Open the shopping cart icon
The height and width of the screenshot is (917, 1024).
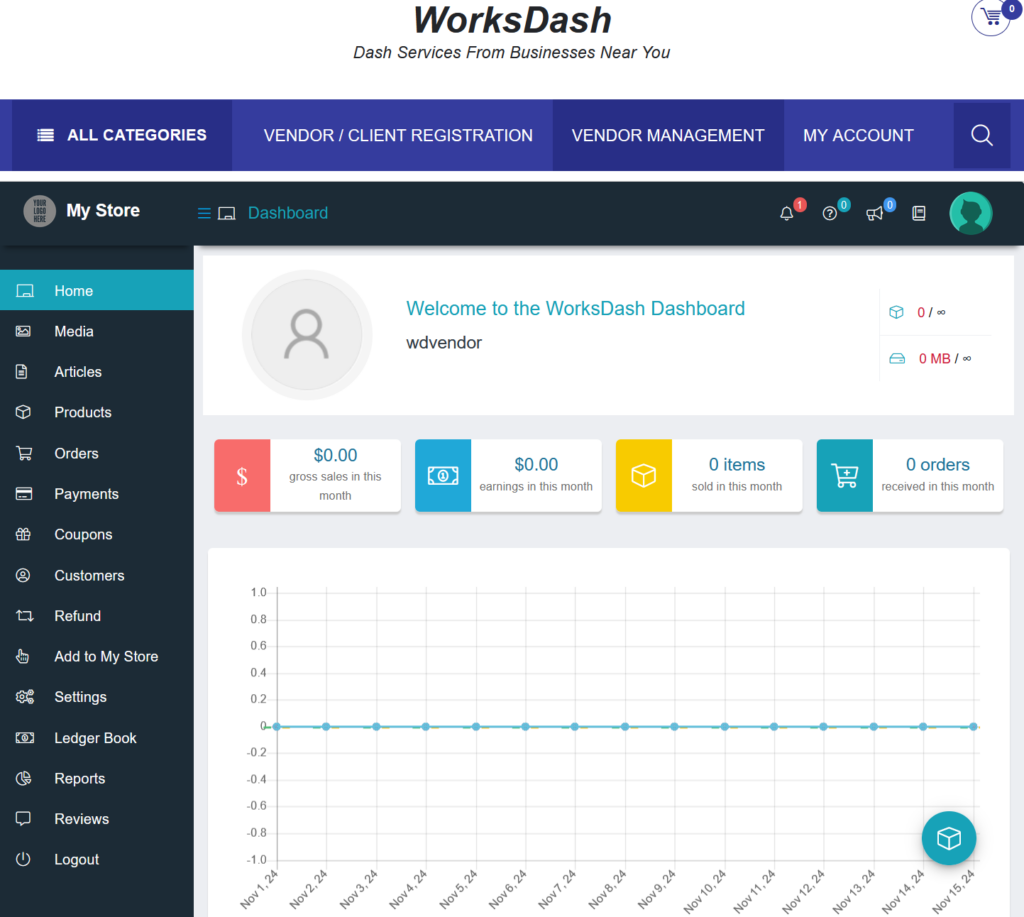pyautogui.click(x=991, y=17)
